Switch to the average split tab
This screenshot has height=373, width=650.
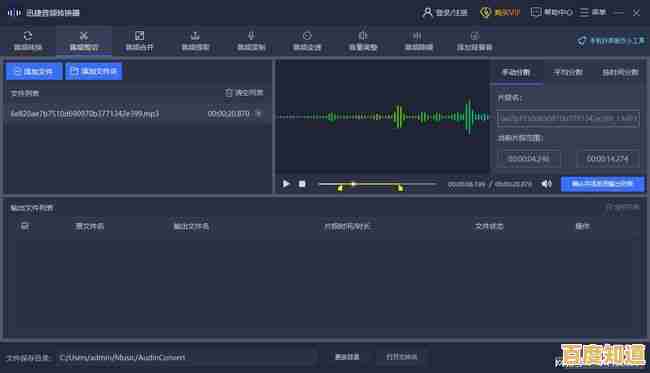(x=568, y=73)
